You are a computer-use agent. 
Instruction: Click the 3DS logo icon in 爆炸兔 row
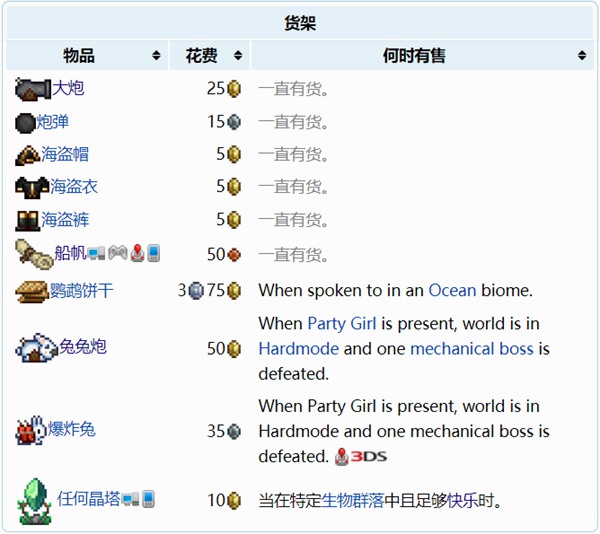click(369, 456)
